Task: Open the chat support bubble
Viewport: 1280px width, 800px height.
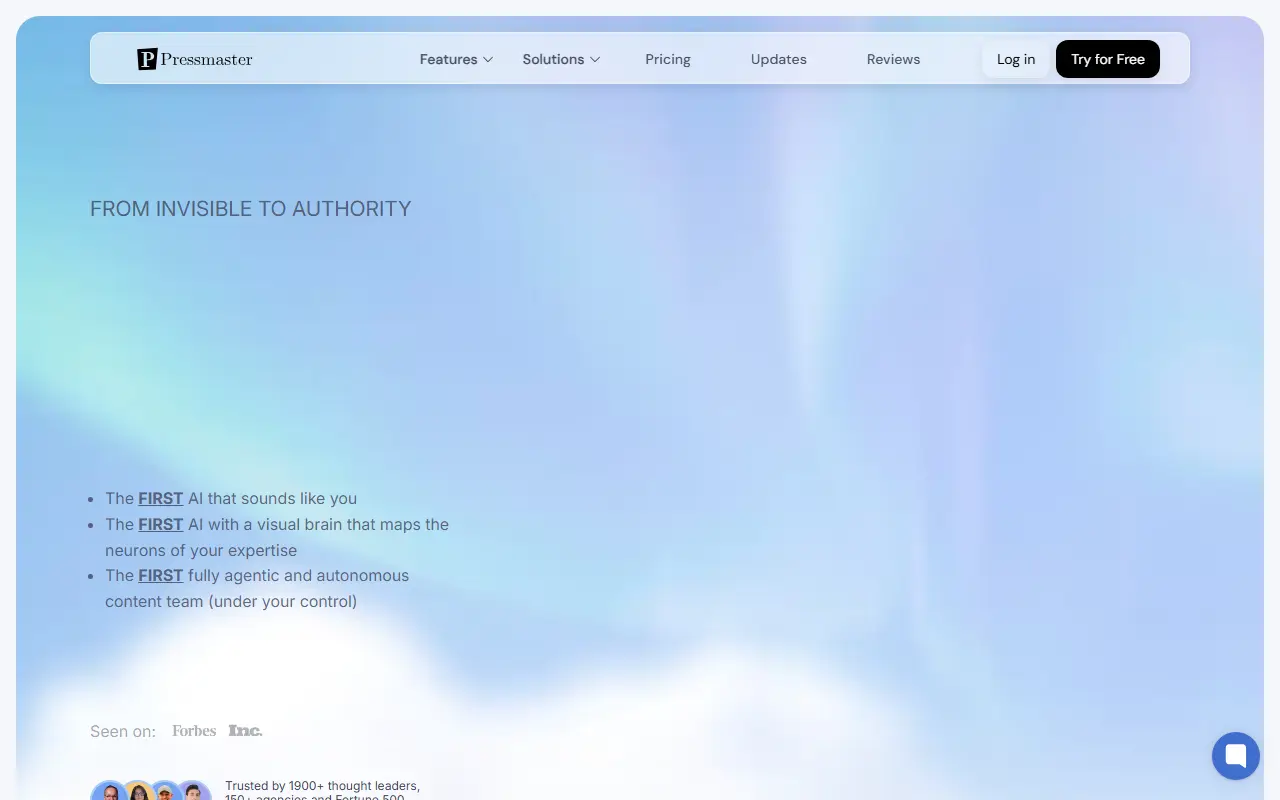Action: 1236,755
